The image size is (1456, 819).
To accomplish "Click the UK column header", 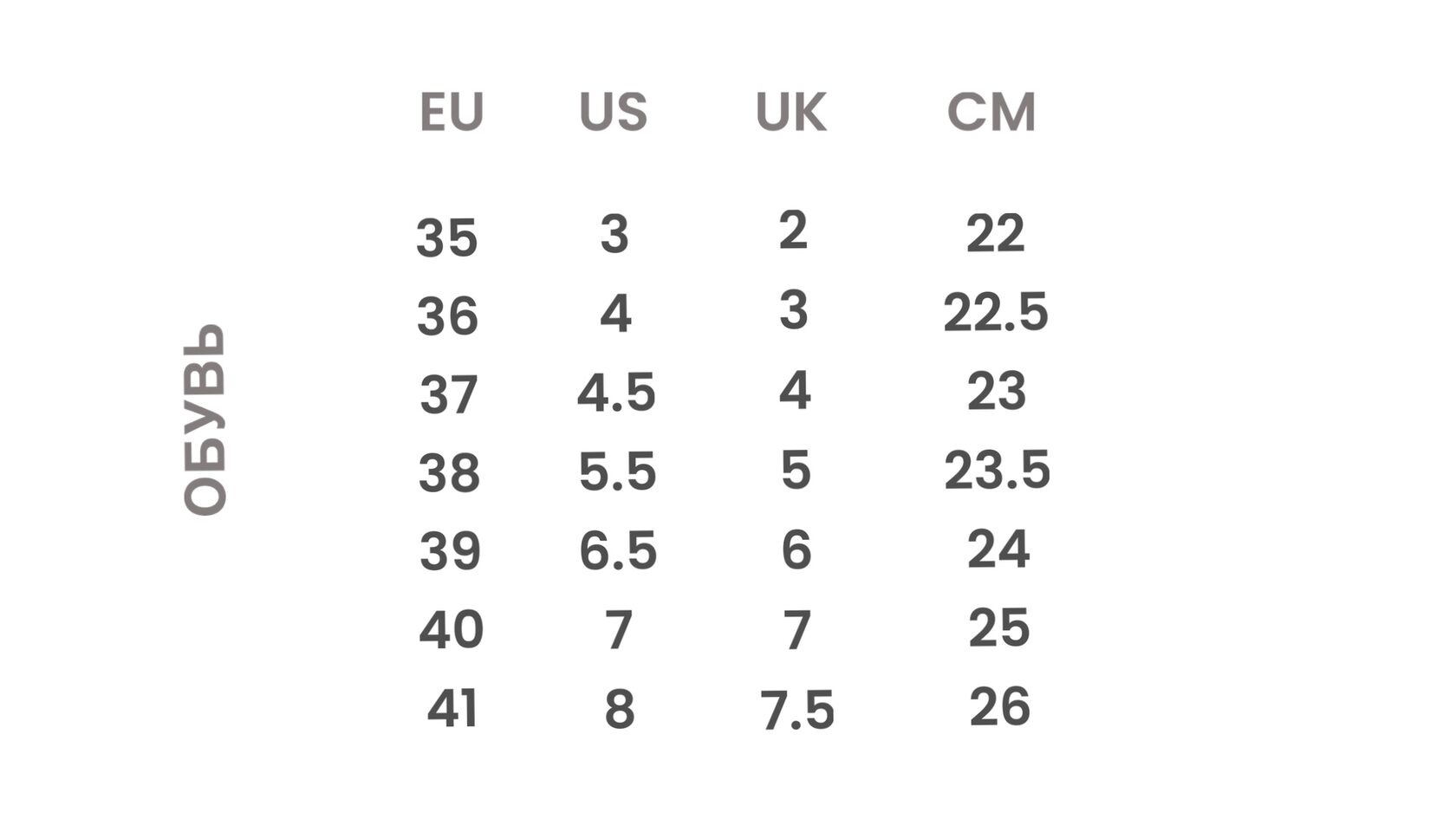I will (x=790, y=112).
